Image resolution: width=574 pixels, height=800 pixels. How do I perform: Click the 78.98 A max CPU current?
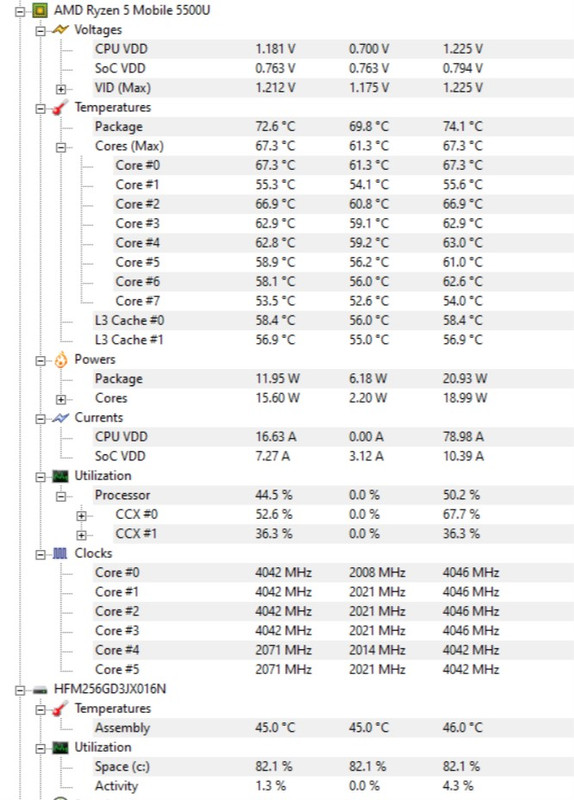(463, 437)
